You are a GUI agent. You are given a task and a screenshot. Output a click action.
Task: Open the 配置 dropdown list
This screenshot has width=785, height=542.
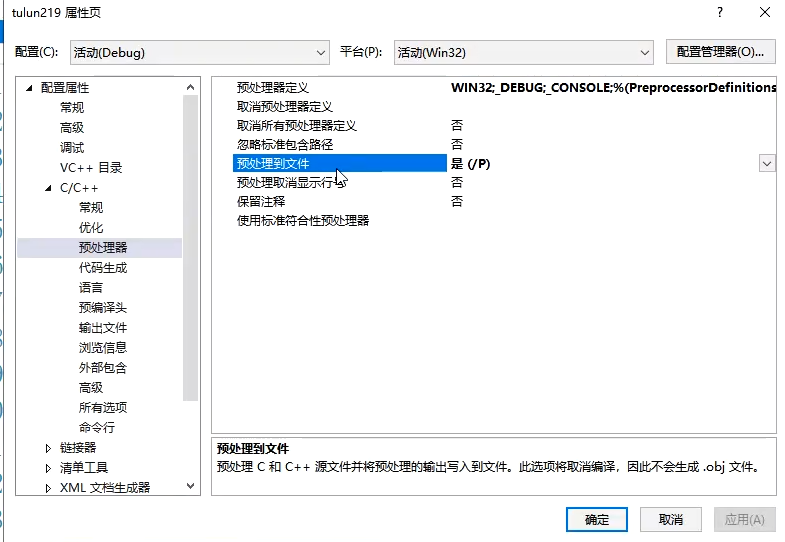pyautogui.click(x=321, y=52)
